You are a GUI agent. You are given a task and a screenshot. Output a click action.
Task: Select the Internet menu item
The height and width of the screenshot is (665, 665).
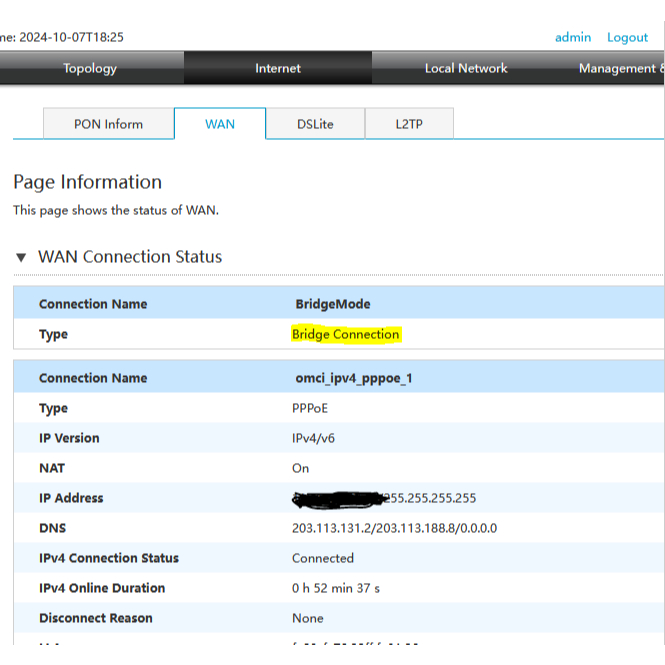(277, 68)
